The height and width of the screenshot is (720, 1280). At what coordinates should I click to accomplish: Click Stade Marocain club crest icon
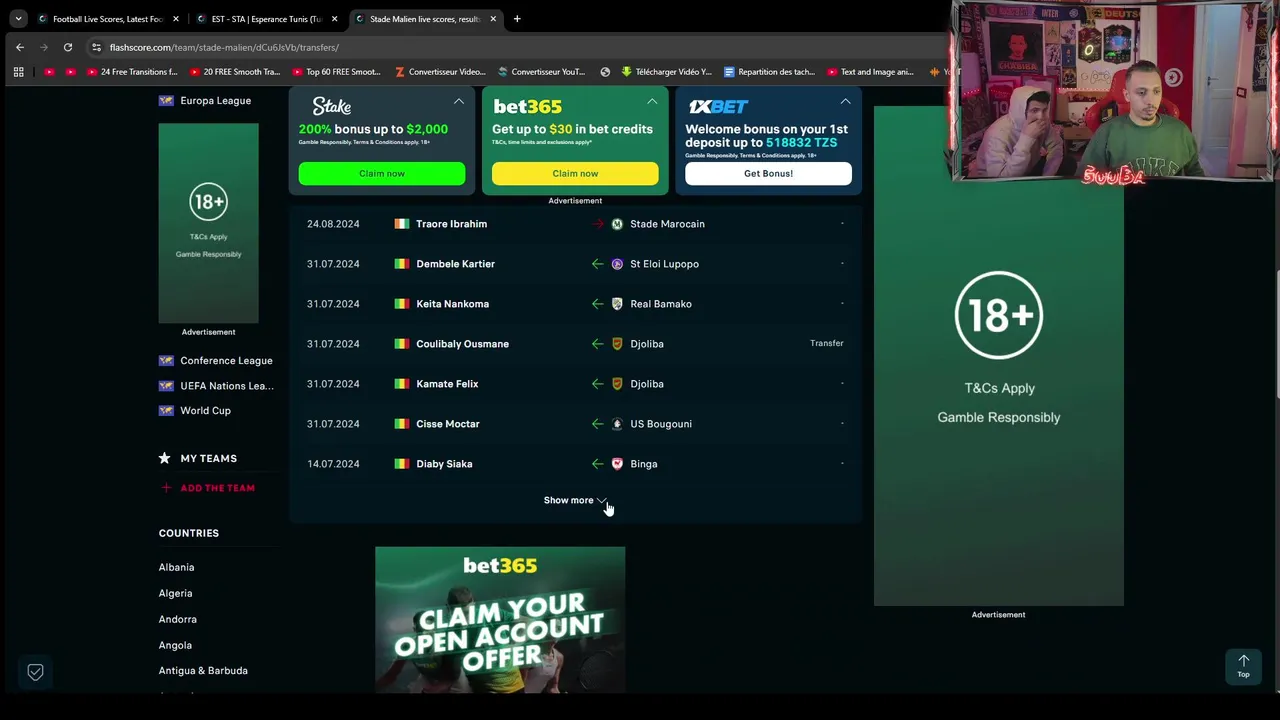[617, 224]
